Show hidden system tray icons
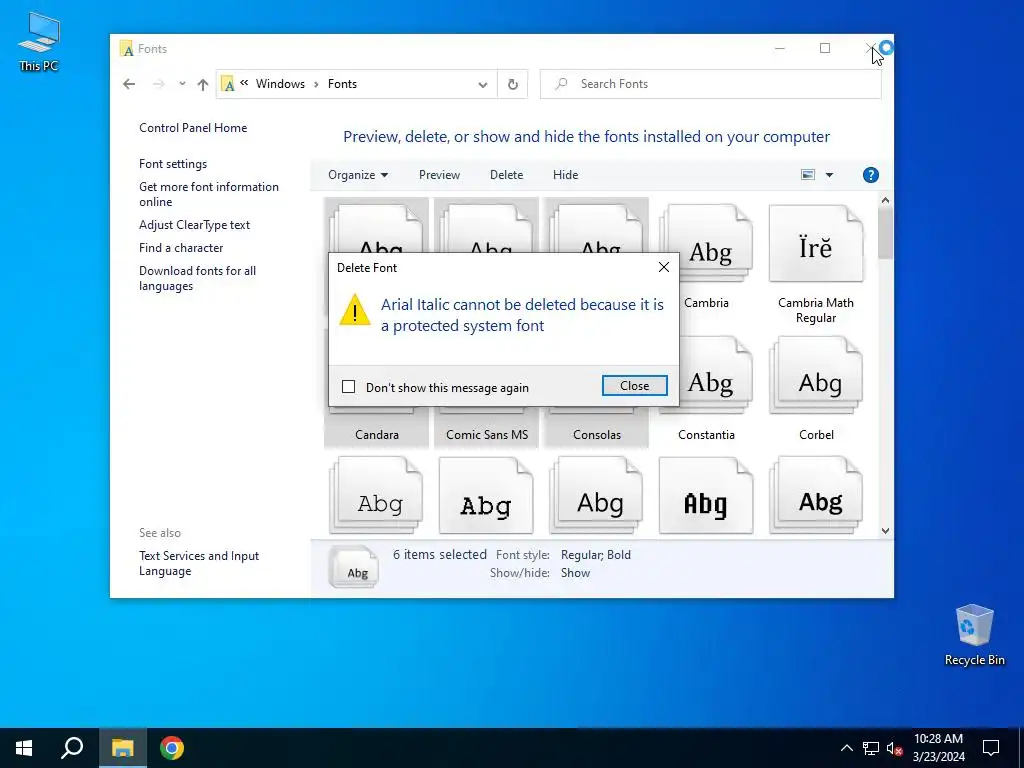The image size is (1024, 768). (846, 748)
